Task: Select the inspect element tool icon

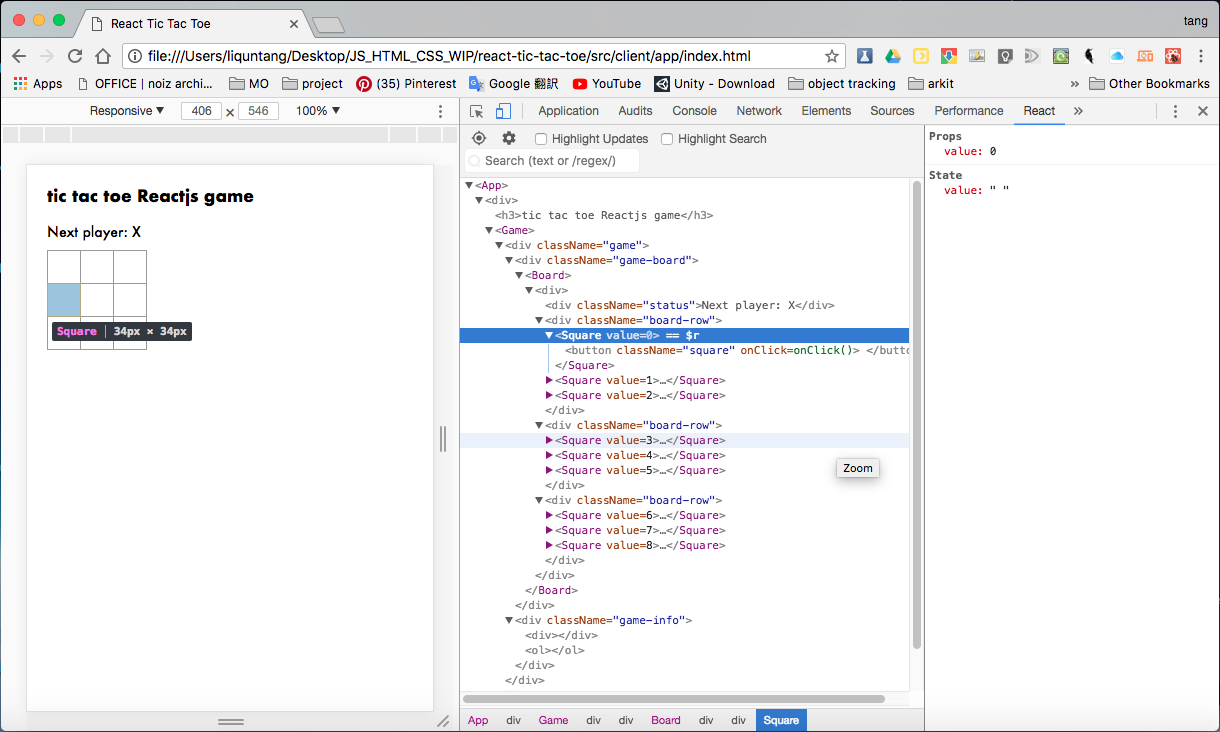Action: 476,111
